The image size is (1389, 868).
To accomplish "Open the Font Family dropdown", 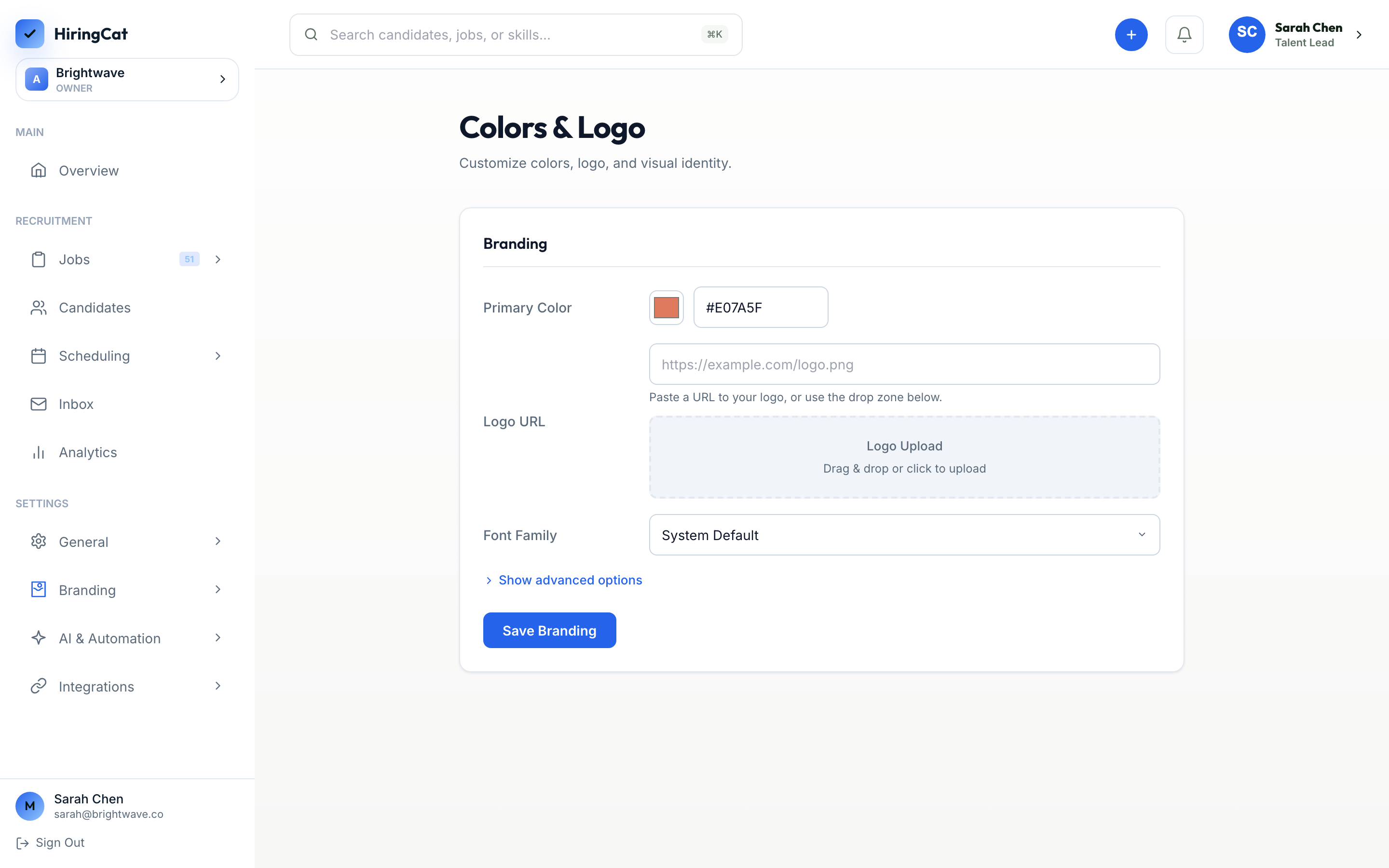I will [x=904, y=534].
